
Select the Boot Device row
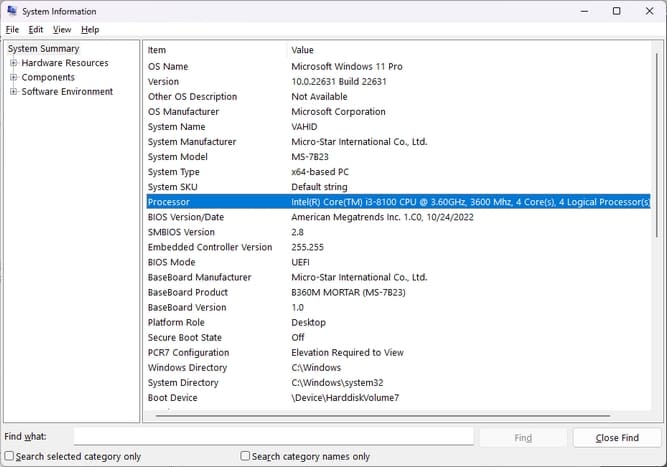398,398
